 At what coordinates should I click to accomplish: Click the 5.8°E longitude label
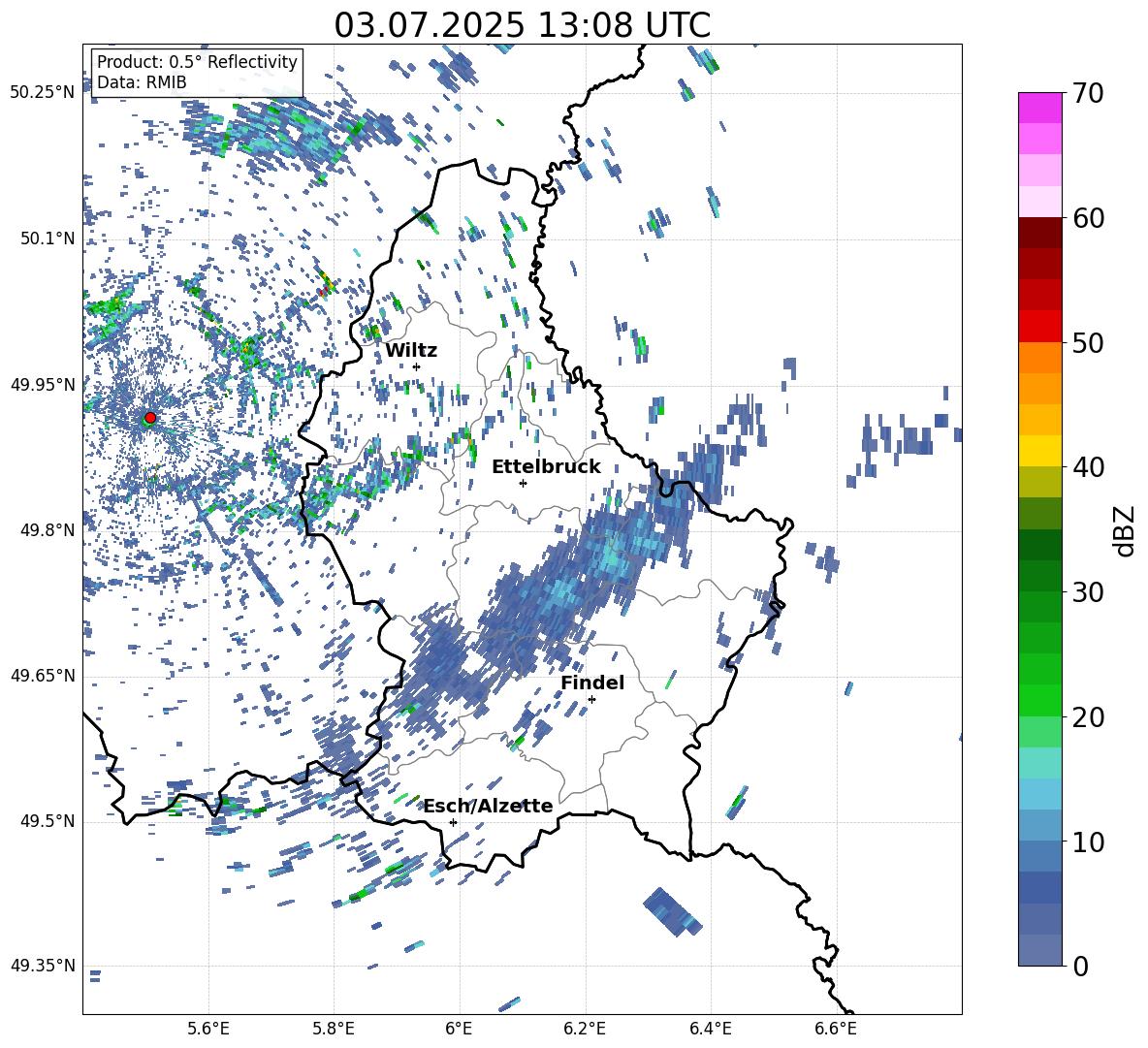[x=334, y=1029]
